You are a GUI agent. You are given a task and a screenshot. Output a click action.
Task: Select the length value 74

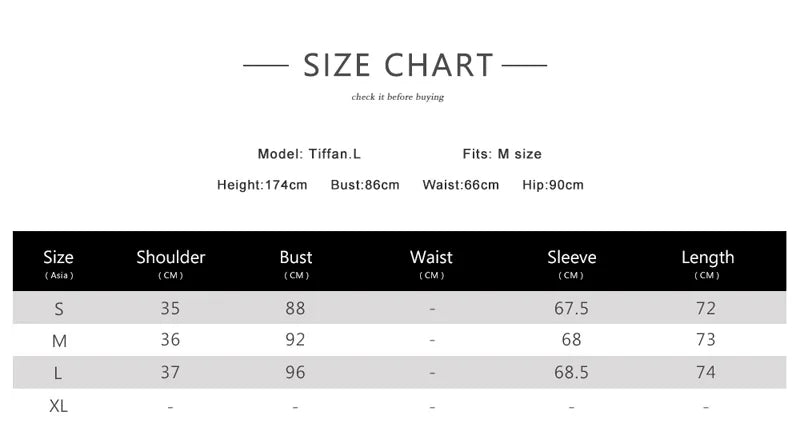706,373
